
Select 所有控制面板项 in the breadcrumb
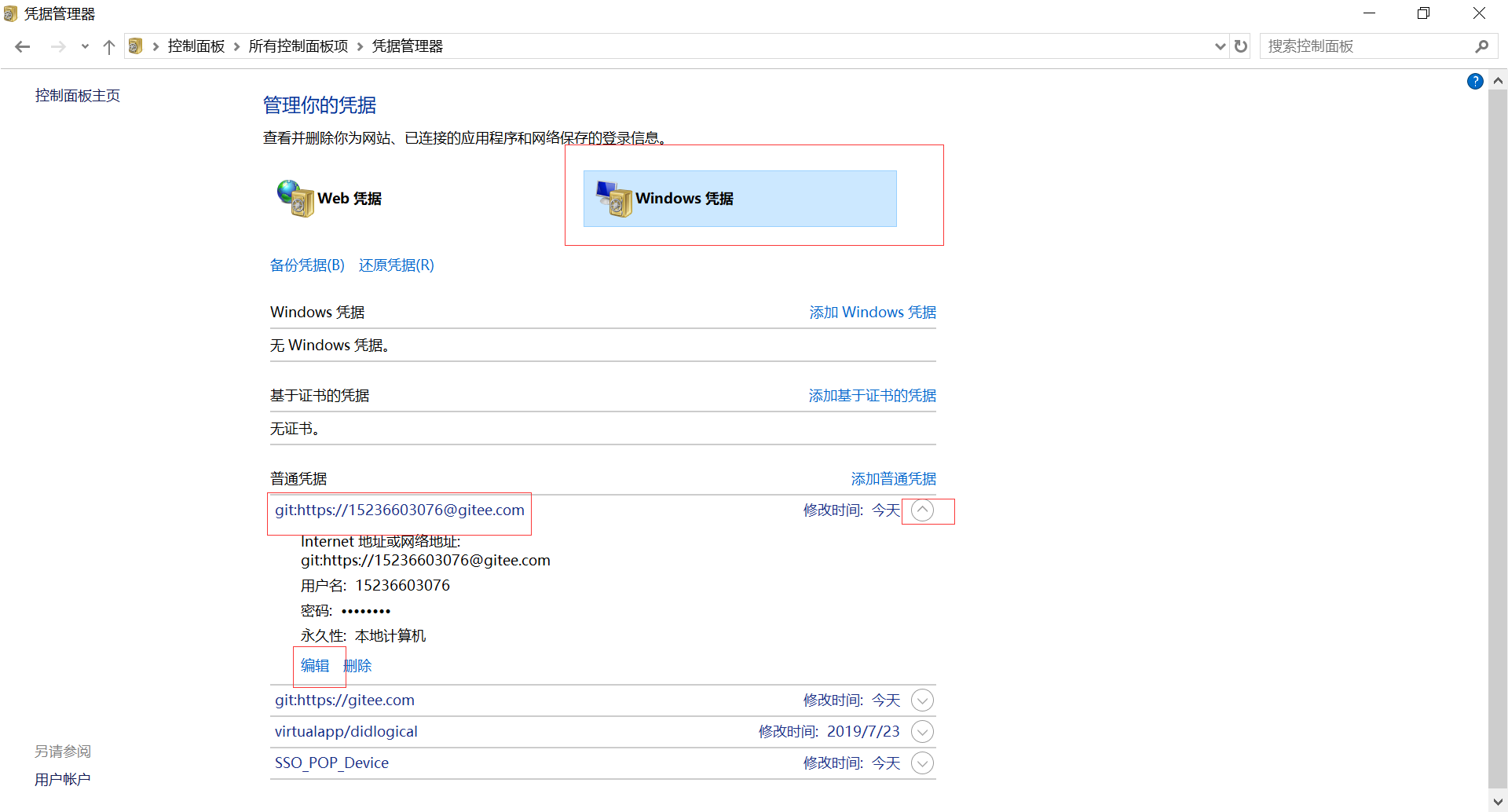coord(298,46)
